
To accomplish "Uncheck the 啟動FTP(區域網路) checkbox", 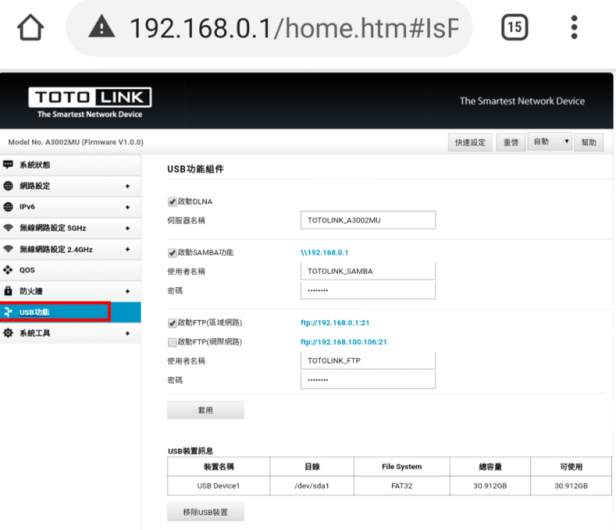I will pyautogui.click(x=172, y=323).
